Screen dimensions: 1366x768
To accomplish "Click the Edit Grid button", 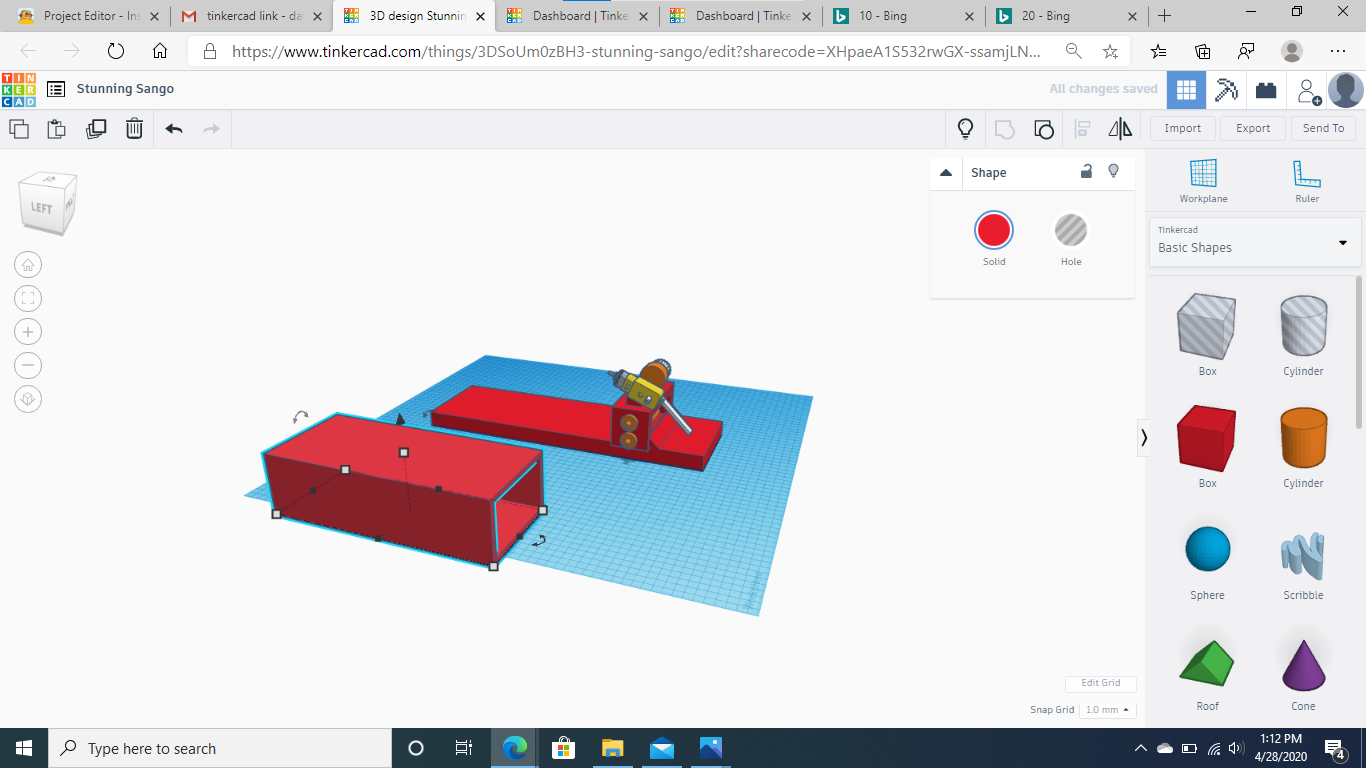I will (x=1100, y=683).
